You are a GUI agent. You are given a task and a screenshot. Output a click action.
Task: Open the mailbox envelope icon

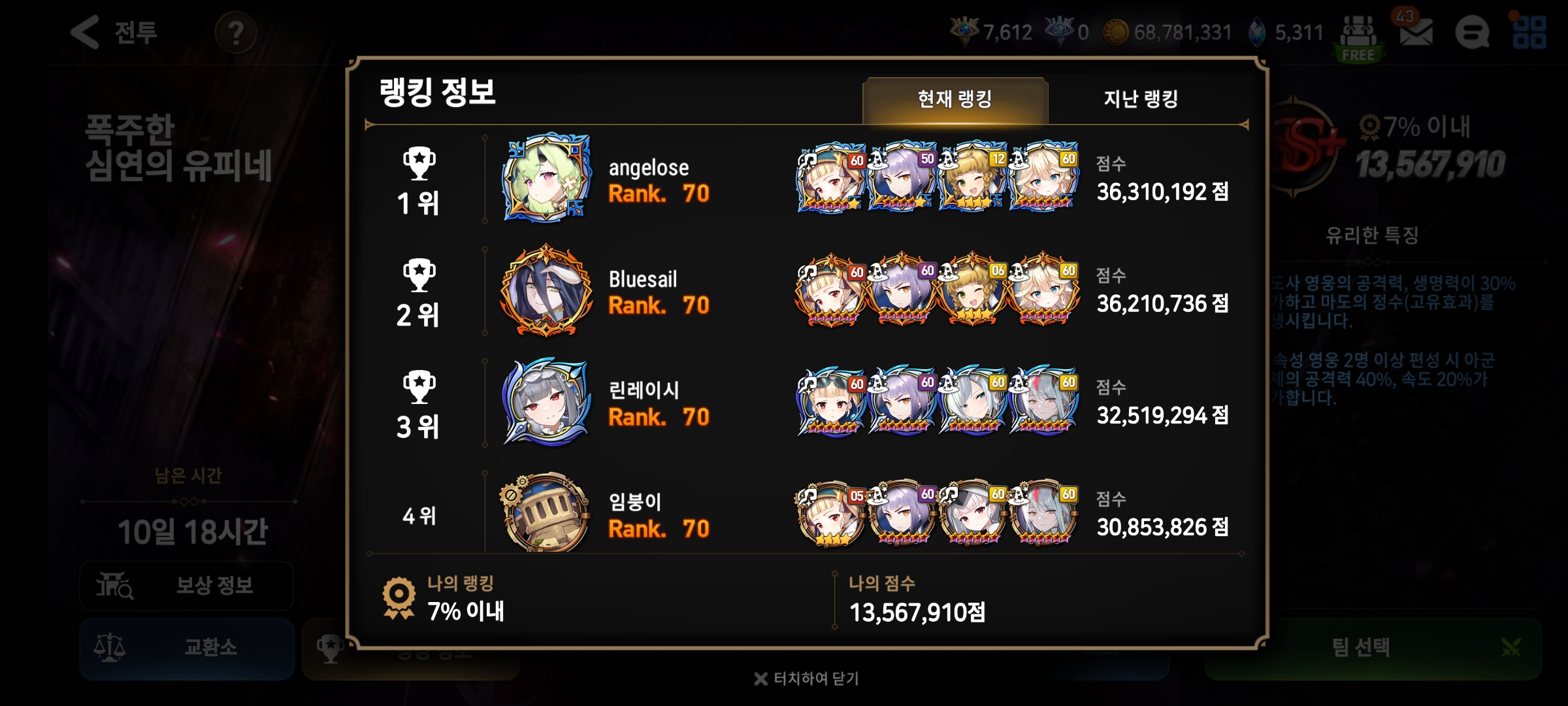[x=1416, y=31]
